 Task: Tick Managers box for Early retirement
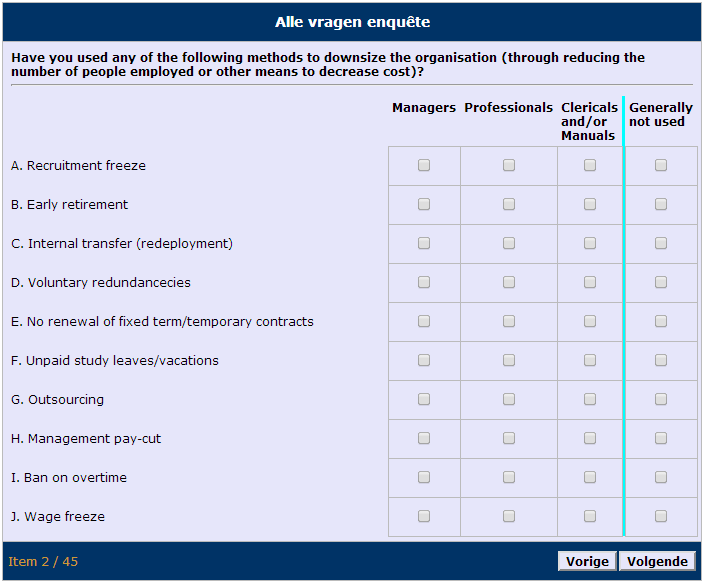pyautogui.click(x=424, y=205)
